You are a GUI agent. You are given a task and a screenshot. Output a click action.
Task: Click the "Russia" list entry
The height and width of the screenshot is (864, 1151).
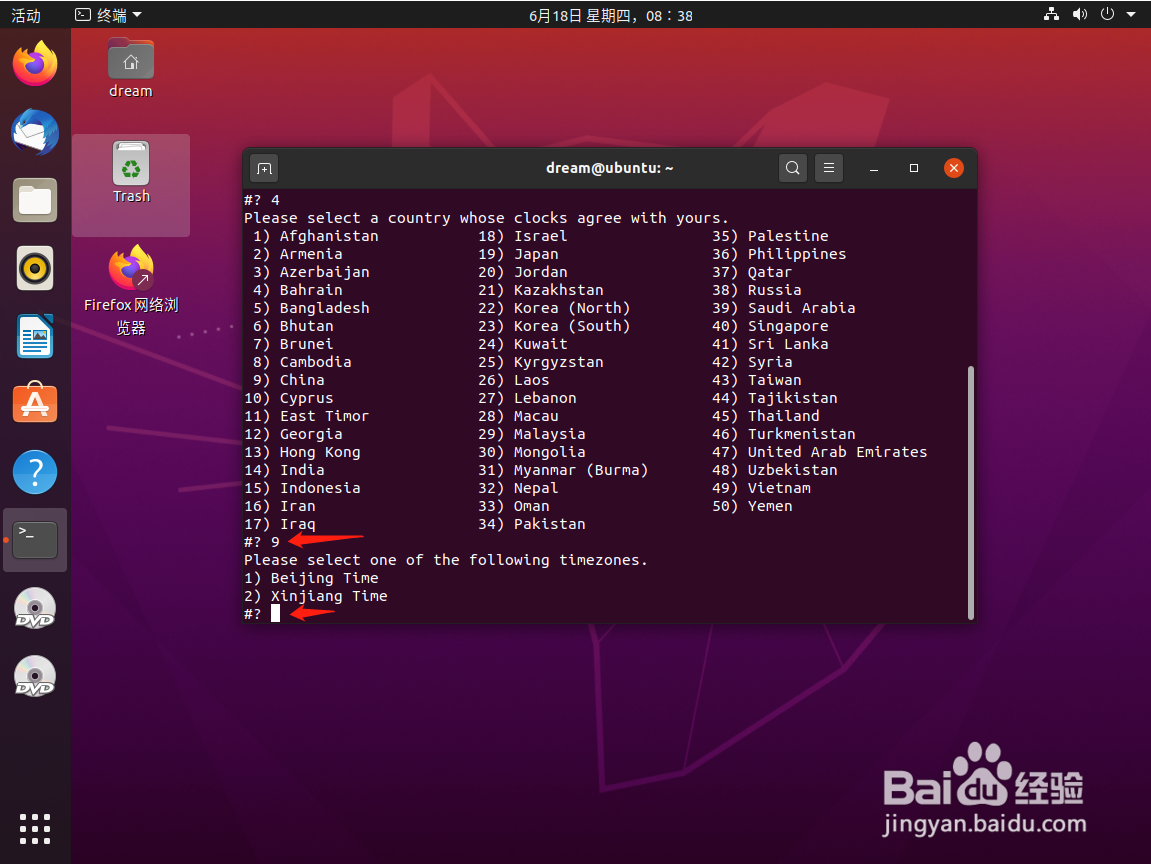(774, 290)
